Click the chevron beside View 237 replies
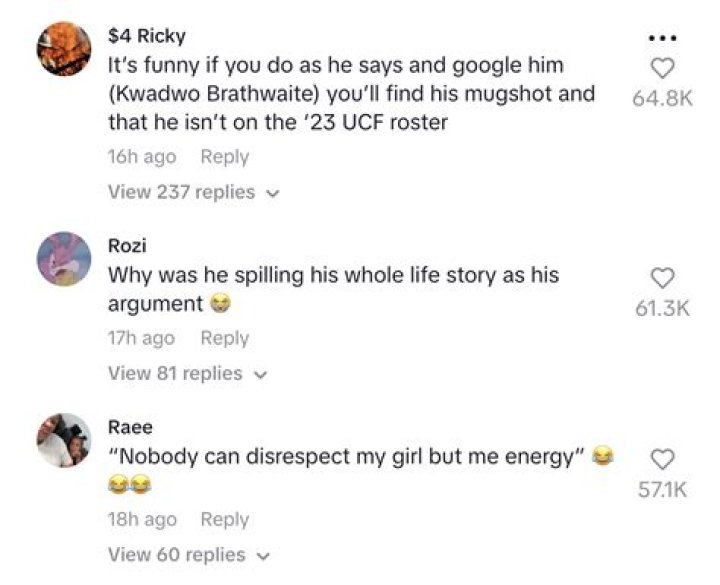720x585 pixels. click(273, 194)
